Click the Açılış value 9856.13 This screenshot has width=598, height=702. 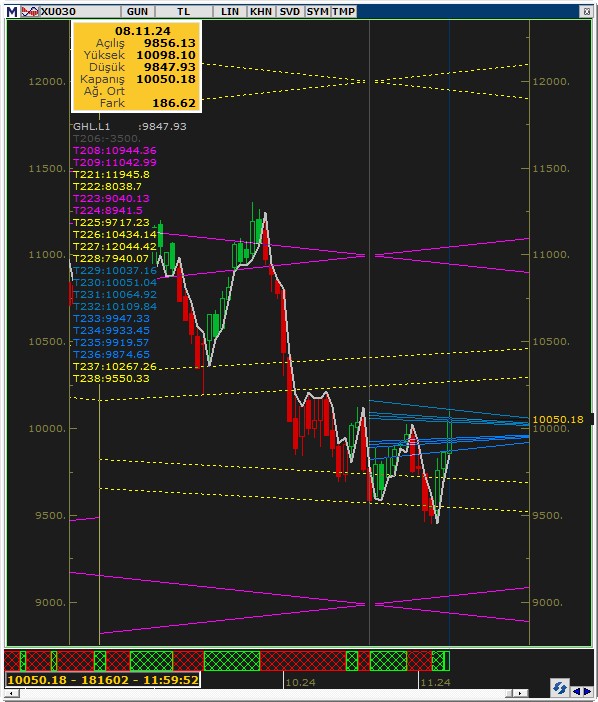pyautogui.click(x=170, y=43)
